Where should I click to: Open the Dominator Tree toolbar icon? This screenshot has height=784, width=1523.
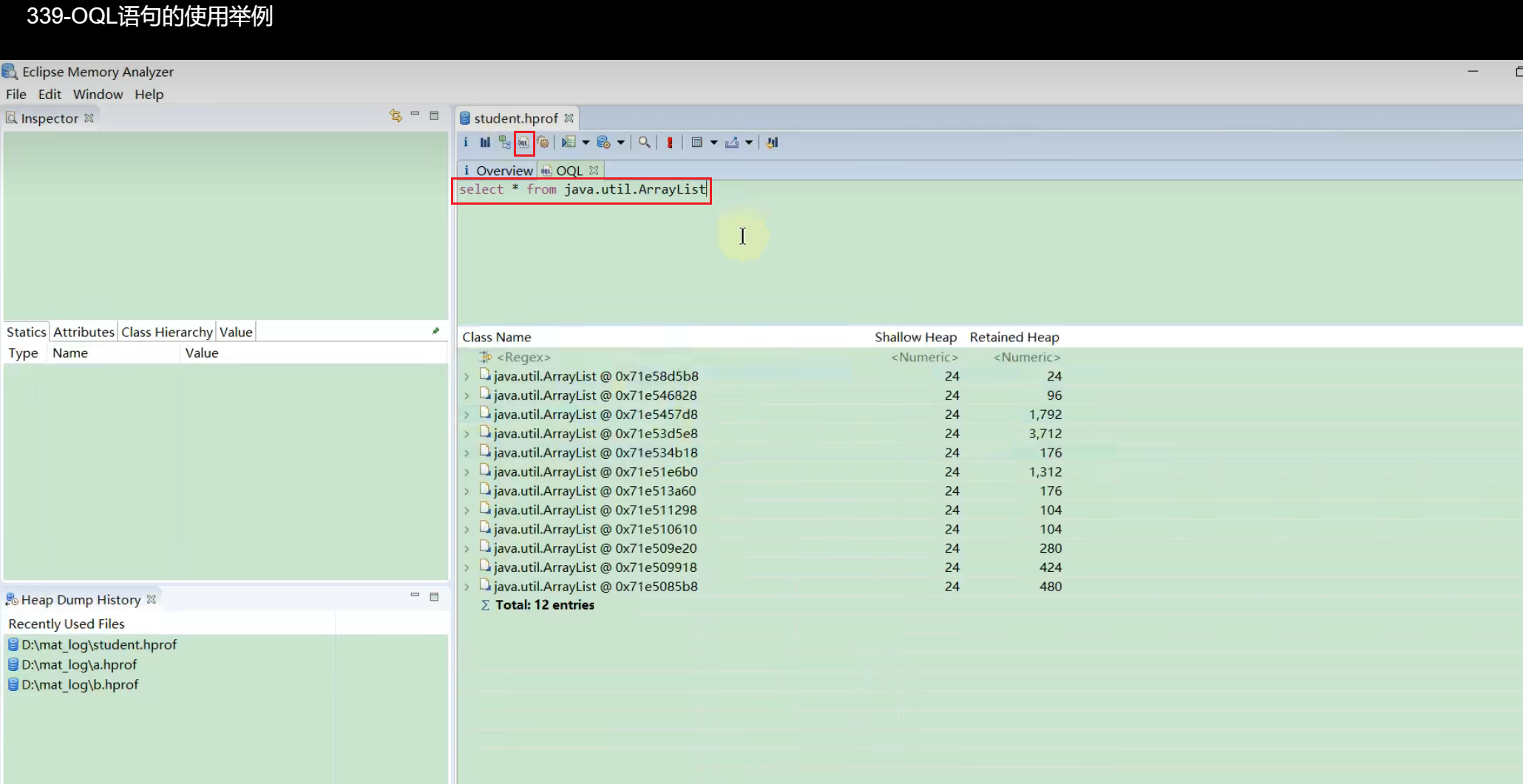coord(504,143)
